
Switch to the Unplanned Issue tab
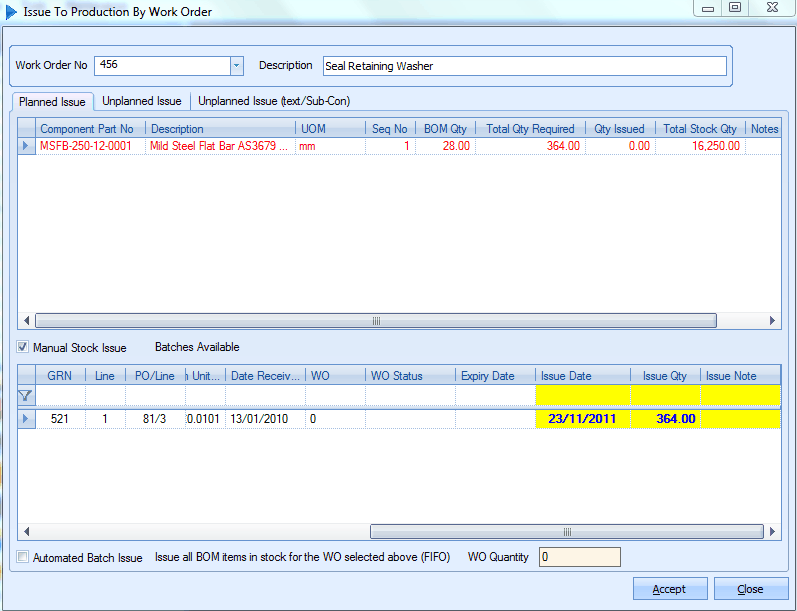pyautogui.click(x=142, y=101)
